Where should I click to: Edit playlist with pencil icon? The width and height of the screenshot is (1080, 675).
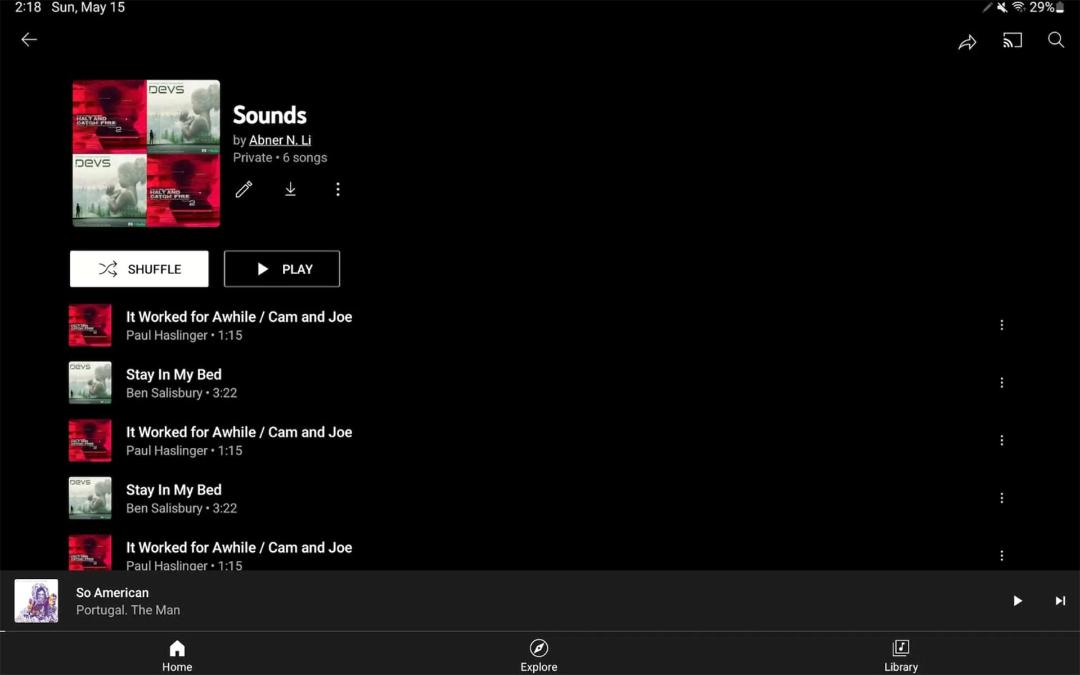tap(244, 189)
